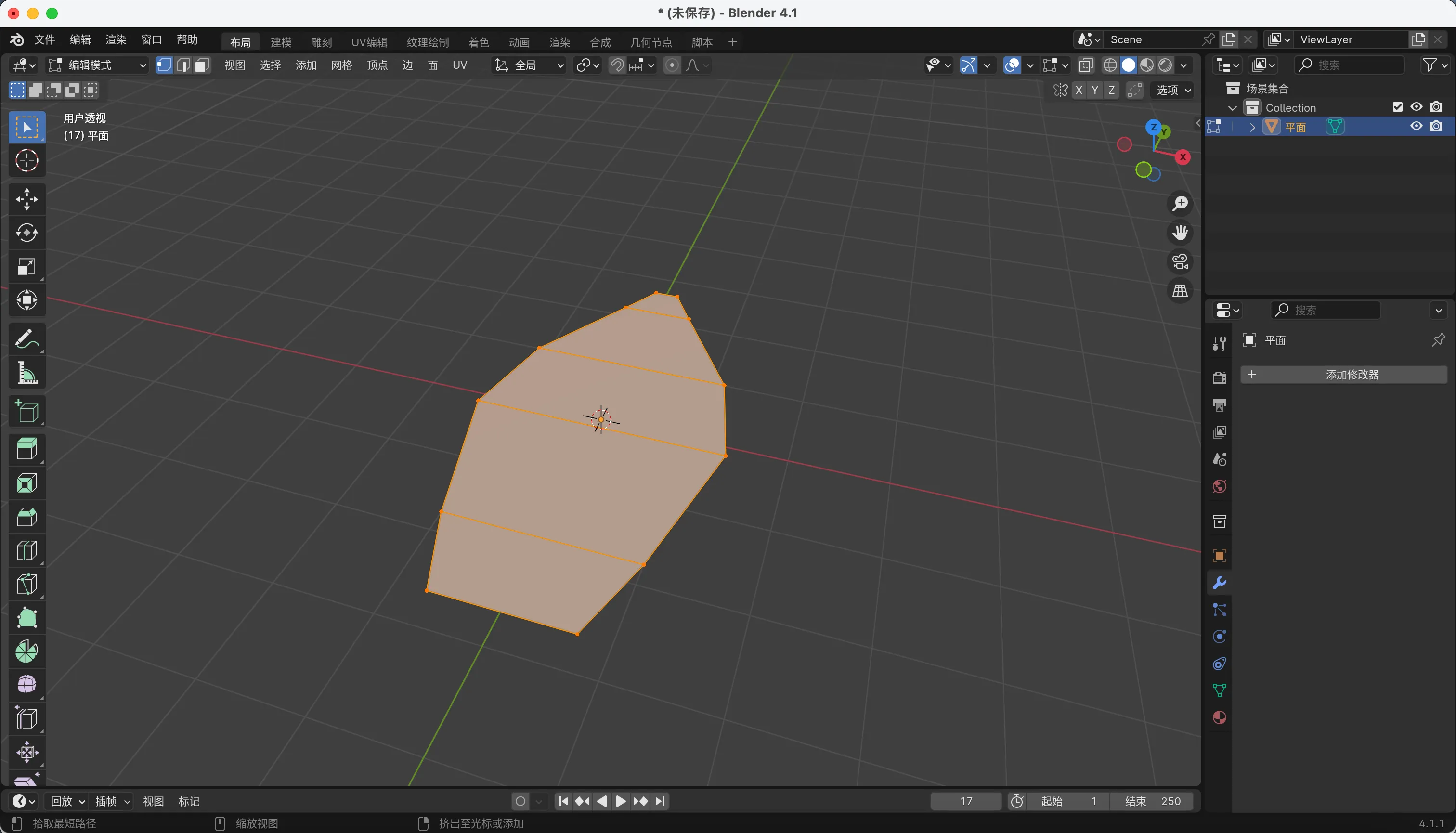Click the 添加修改器 button

(1343, 375)
